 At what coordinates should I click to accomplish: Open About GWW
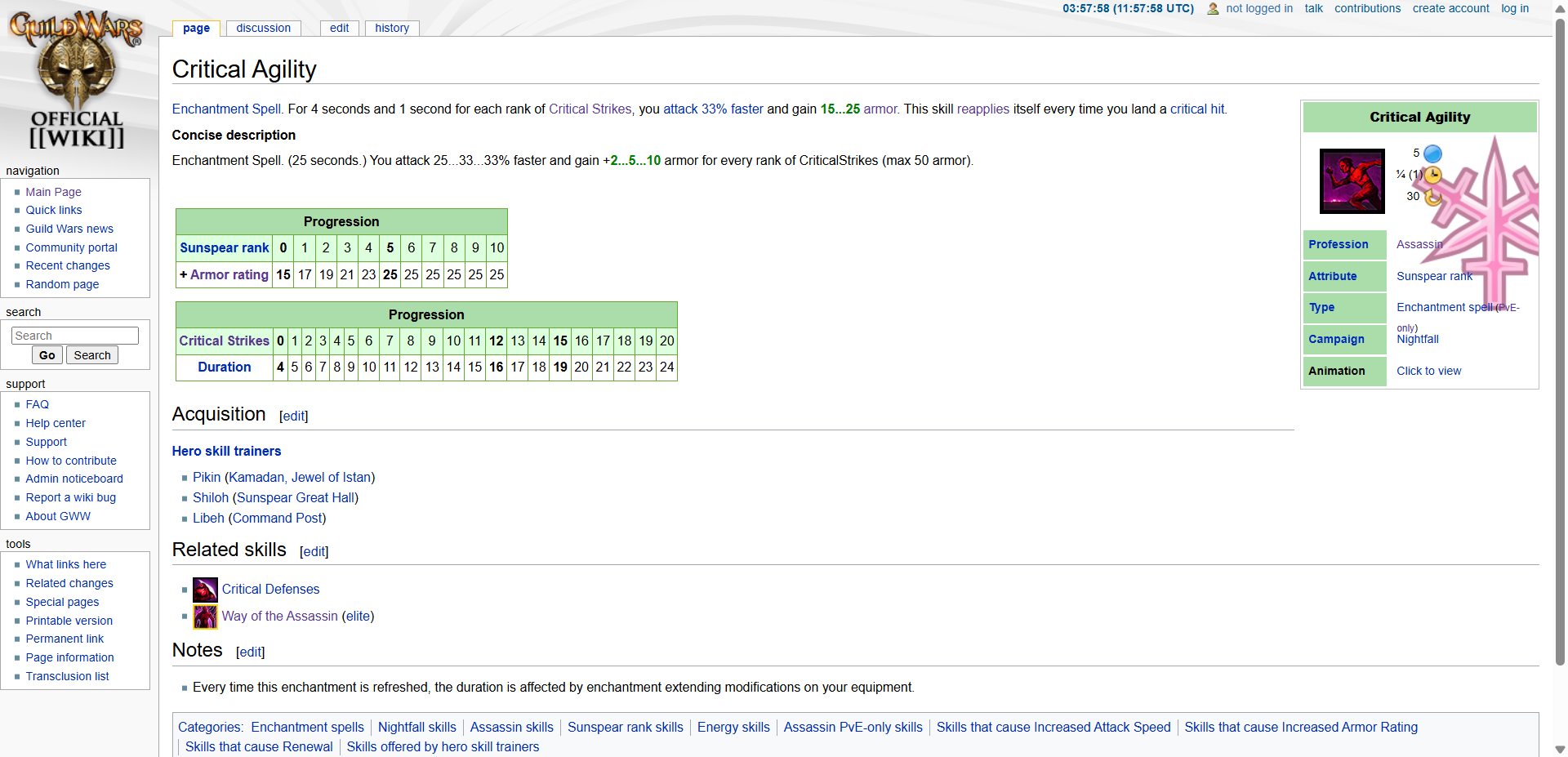point(57,516)
